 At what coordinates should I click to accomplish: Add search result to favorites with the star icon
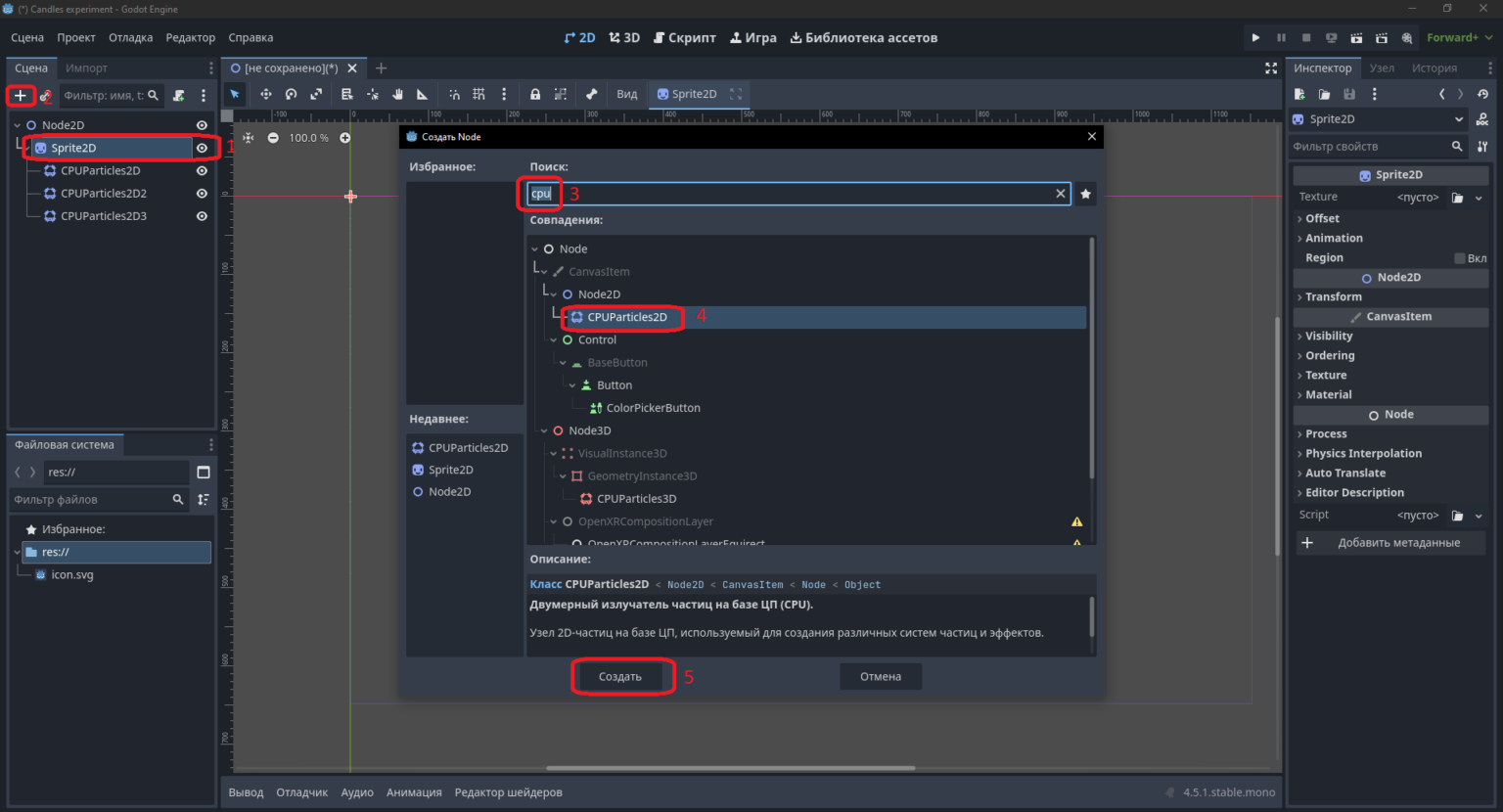point(1085,194)
